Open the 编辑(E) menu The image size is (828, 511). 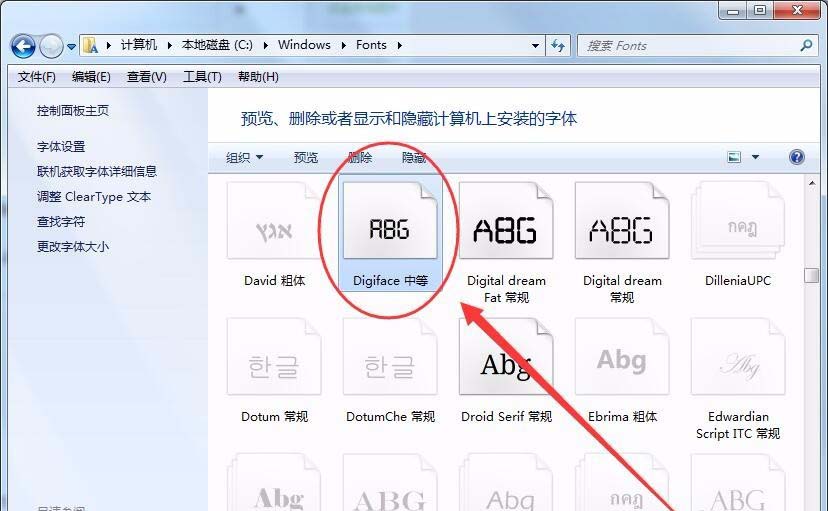click(x=91, y=77)
